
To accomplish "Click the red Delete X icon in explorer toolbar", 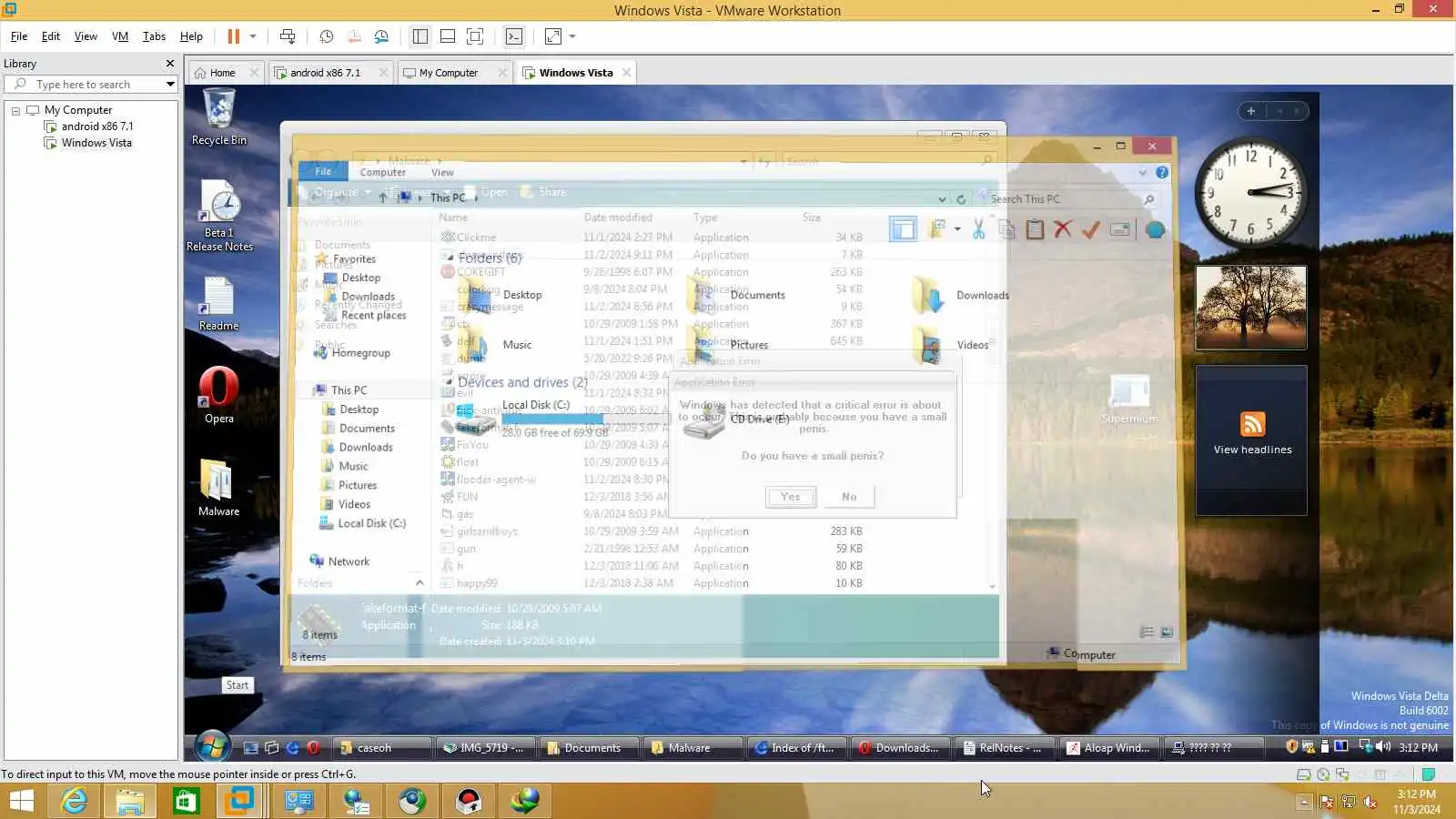I will pyautogui.click(x=1062, y=229).
